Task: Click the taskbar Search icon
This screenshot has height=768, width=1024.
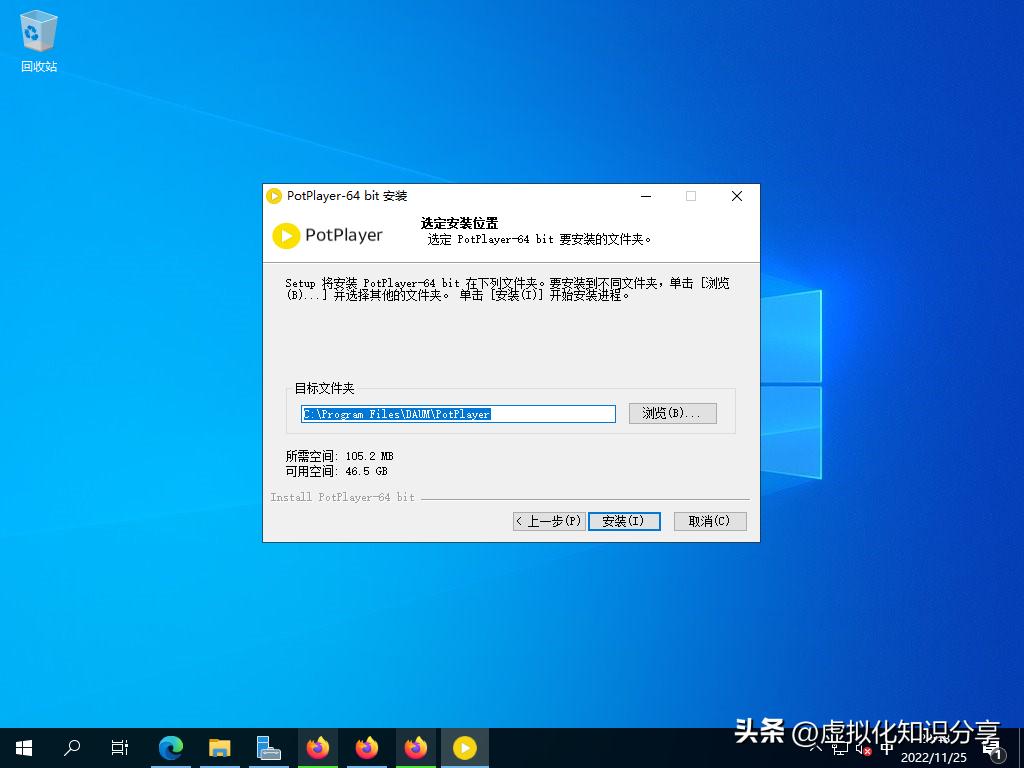Action: (x=71, y=747)
